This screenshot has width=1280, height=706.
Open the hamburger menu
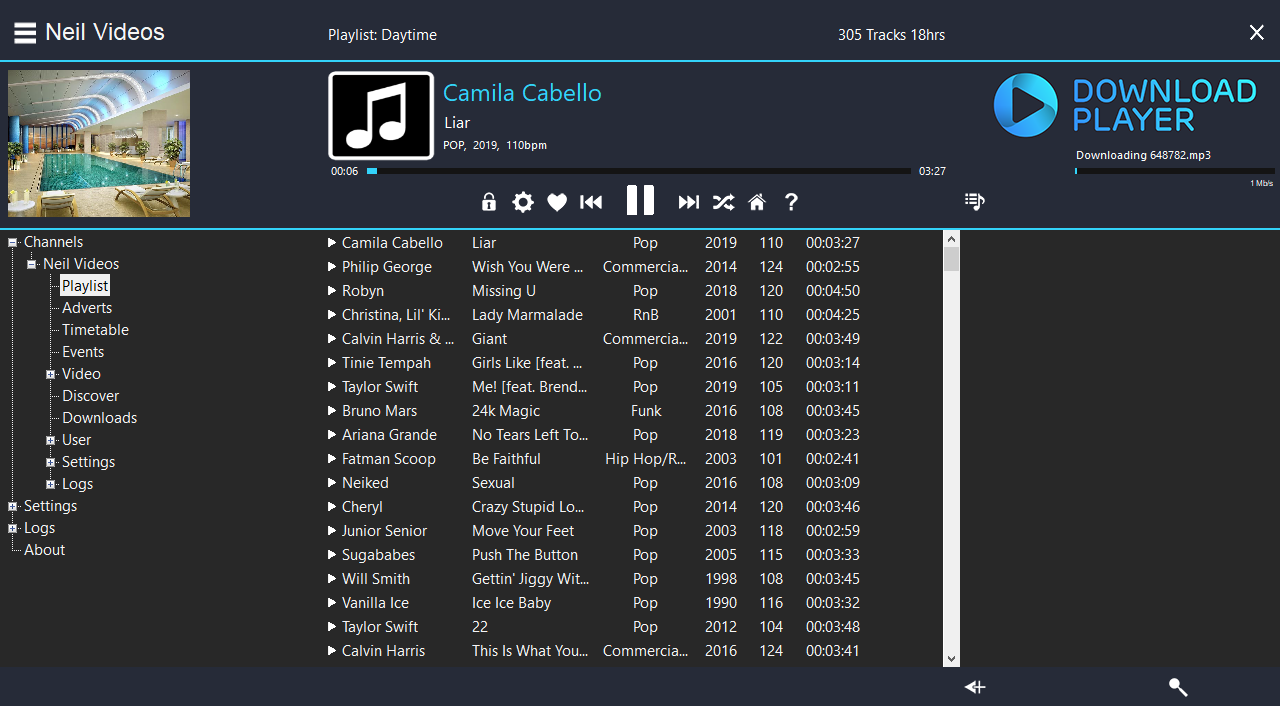pos(25,33)
